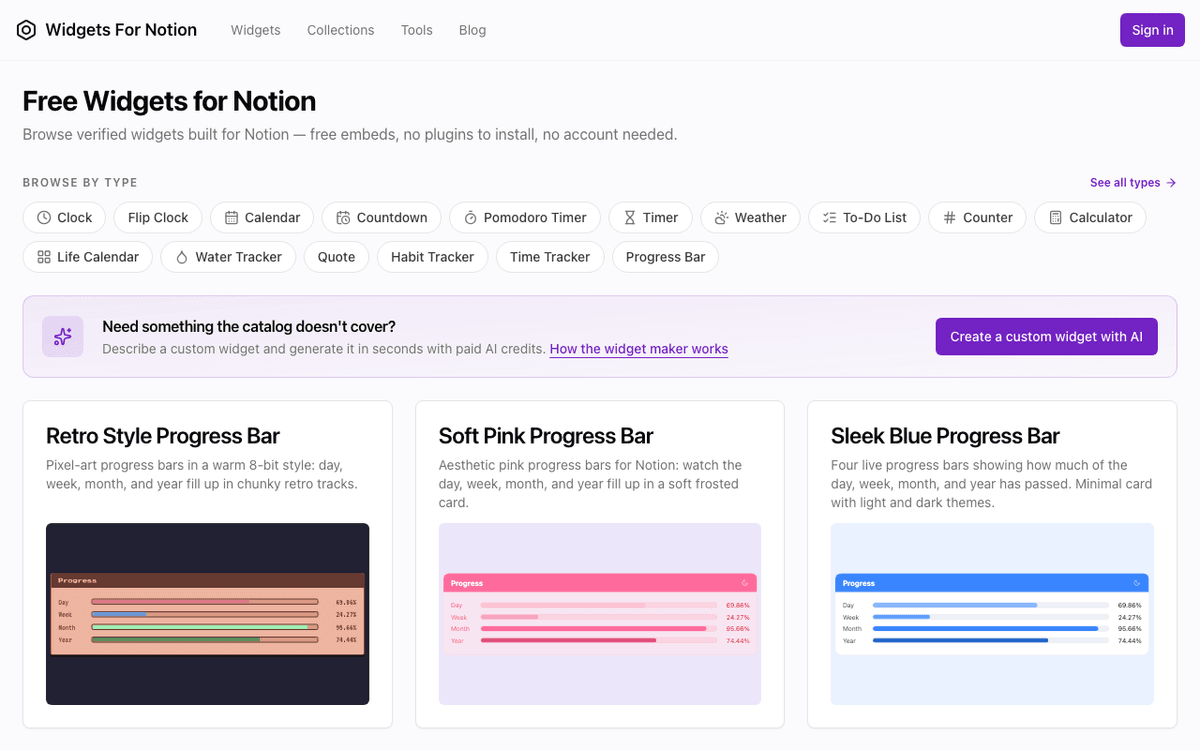Choose the Weather type chip
This screenshot has height=750, width=1200.
(751, 218)
